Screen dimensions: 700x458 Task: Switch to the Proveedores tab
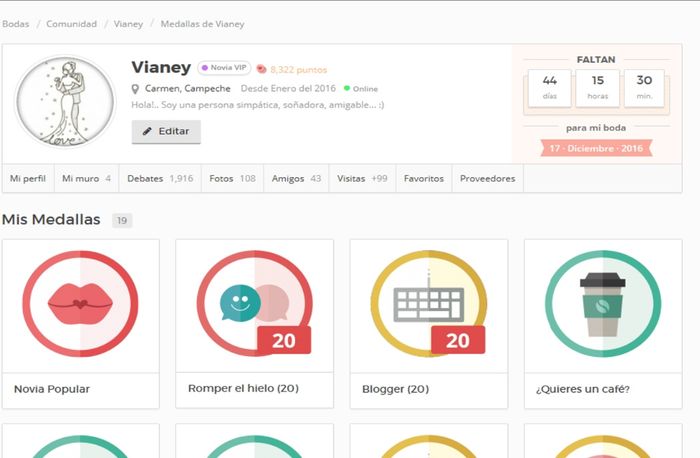click(x=487, y=178)
